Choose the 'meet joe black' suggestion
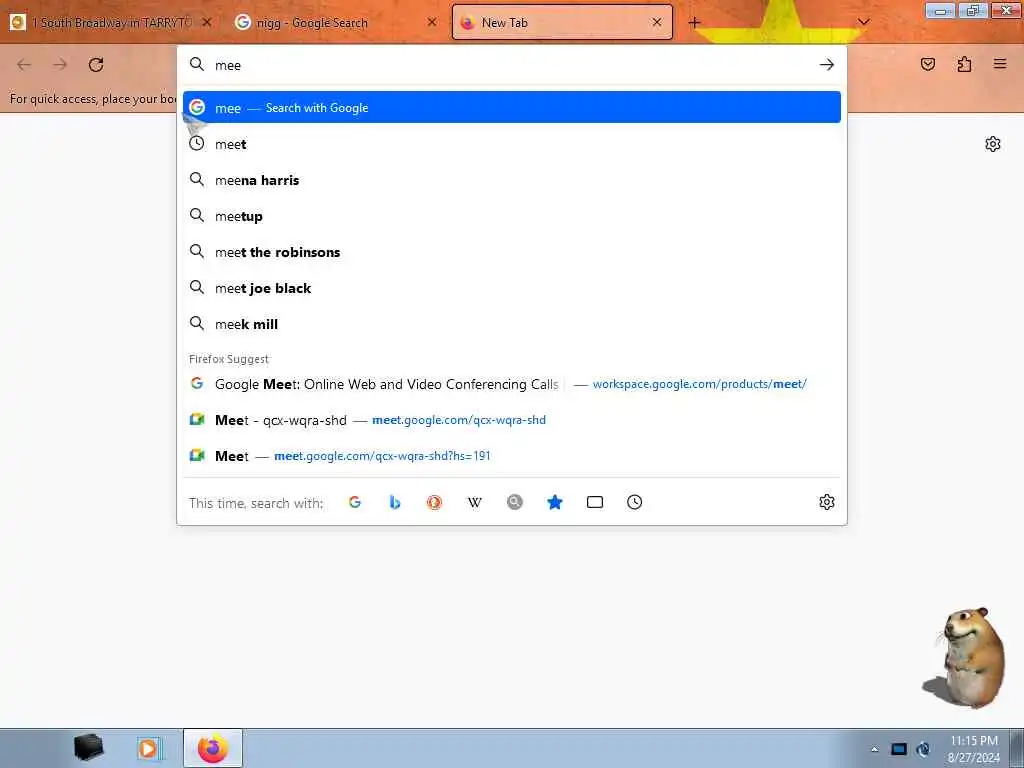The width and height of the screenshot is (1024, 768). (x=512, y=288)
